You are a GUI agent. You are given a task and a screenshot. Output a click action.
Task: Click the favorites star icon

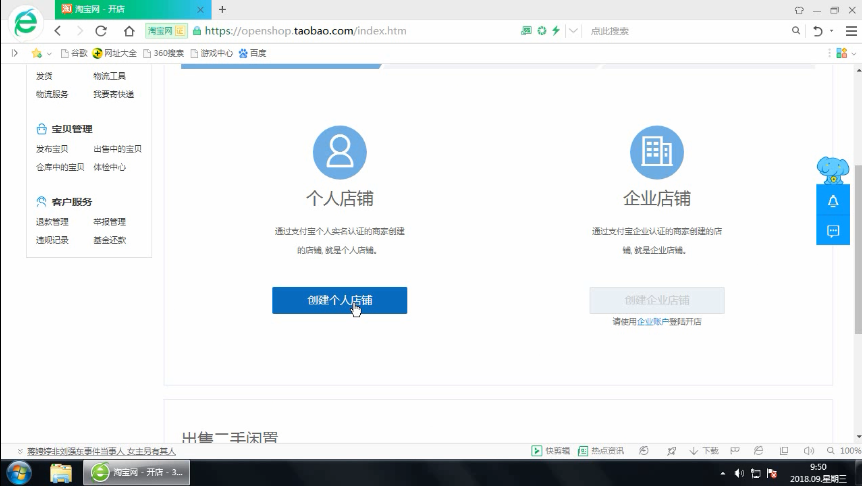37,53
